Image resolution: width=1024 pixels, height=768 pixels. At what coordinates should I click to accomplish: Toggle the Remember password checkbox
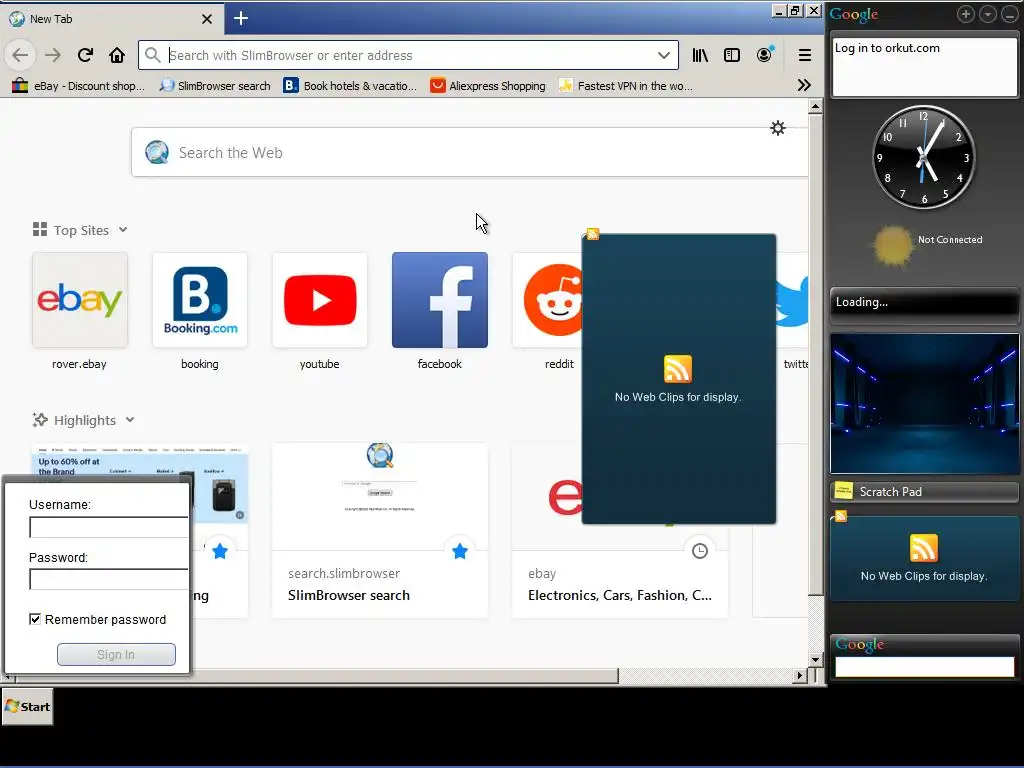[35, 619]
